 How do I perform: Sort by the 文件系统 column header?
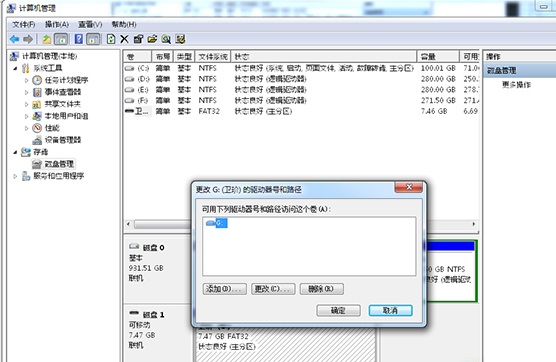(x=213, y=57)
